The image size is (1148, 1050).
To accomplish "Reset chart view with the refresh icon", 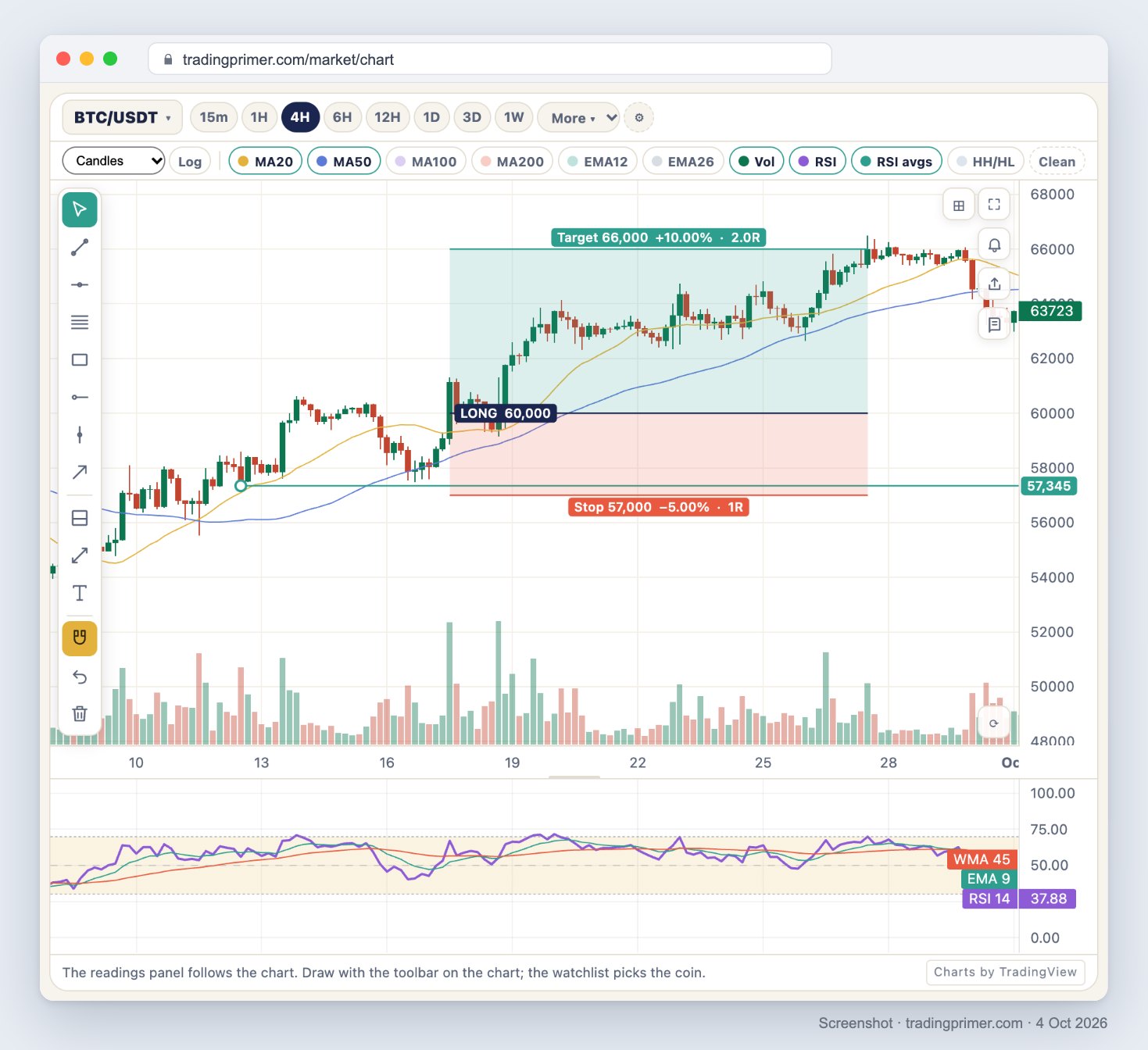I will 994,723.
